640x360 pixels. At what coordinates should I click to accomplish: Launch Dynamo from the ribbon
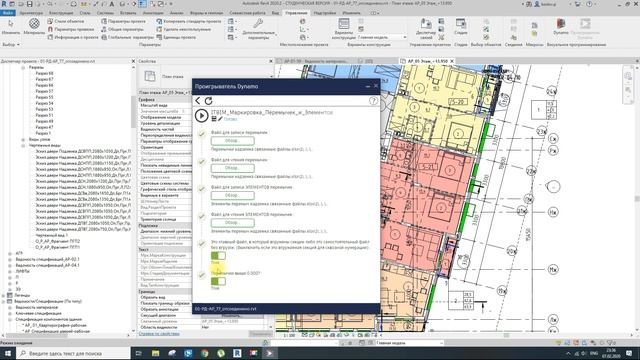(x=561, y=27)
